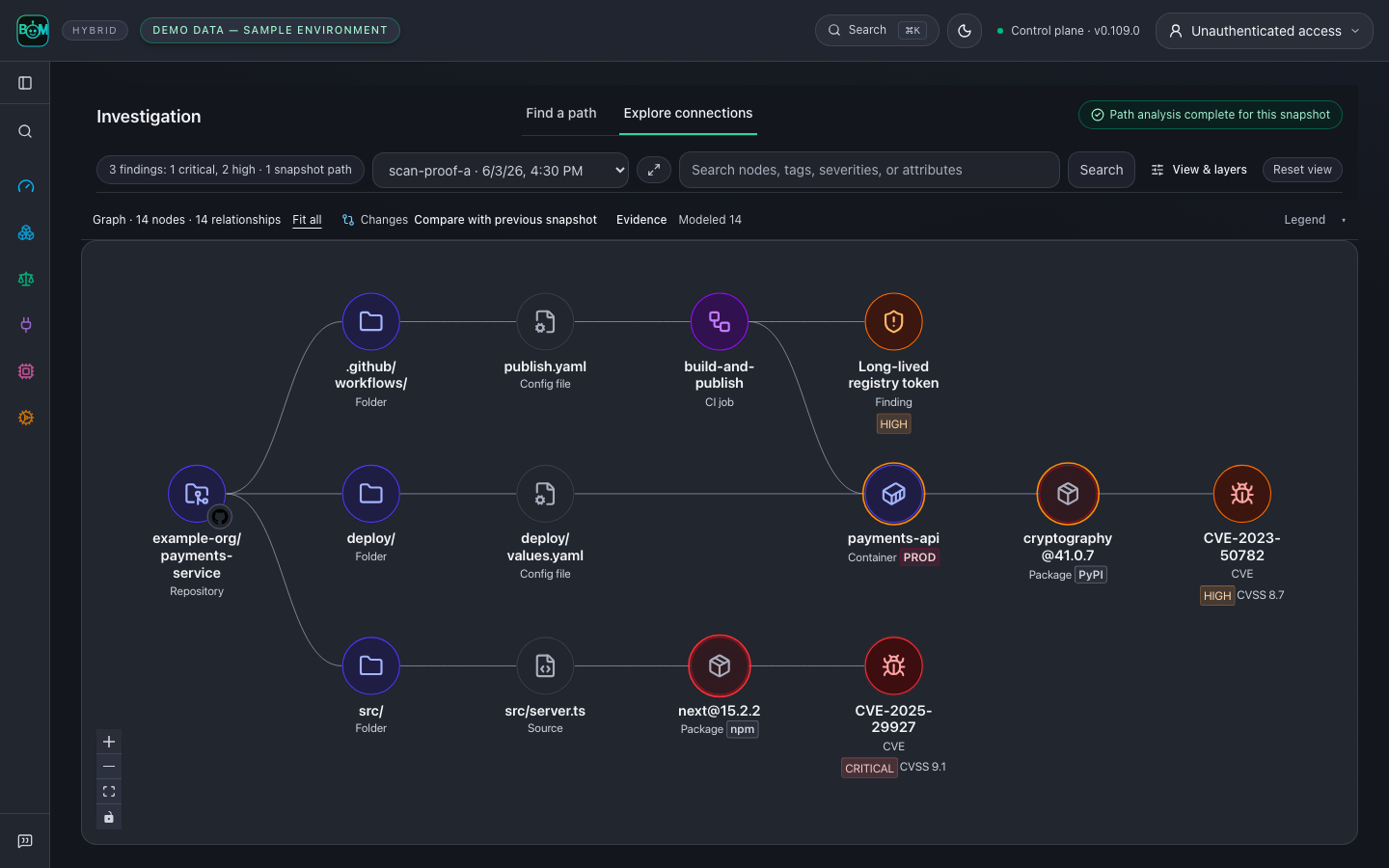Open the chip icon in sidebar
The image size is (1389, 868).
point(26,371)
